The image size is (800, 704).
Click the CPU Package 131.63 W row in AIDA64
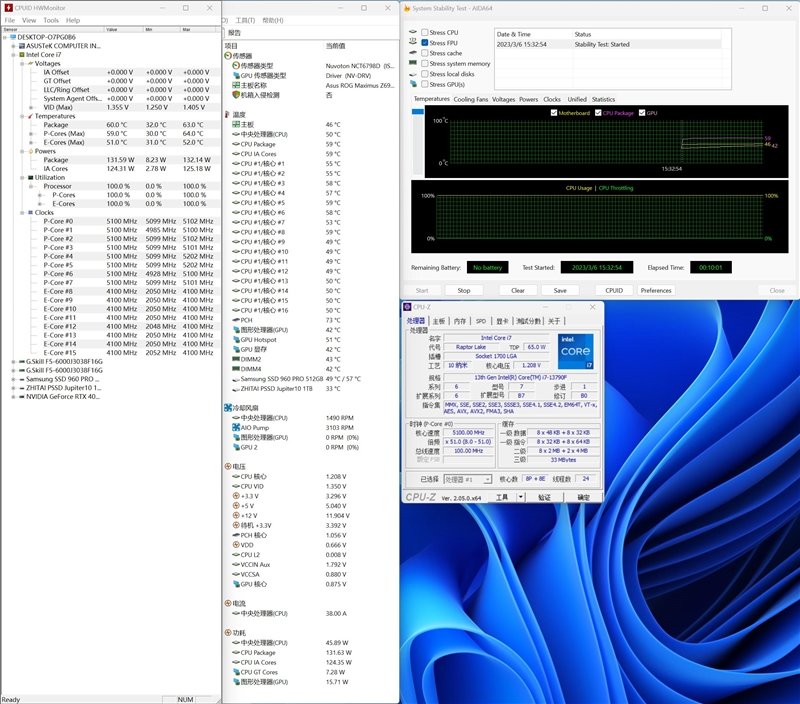[291, 652]
